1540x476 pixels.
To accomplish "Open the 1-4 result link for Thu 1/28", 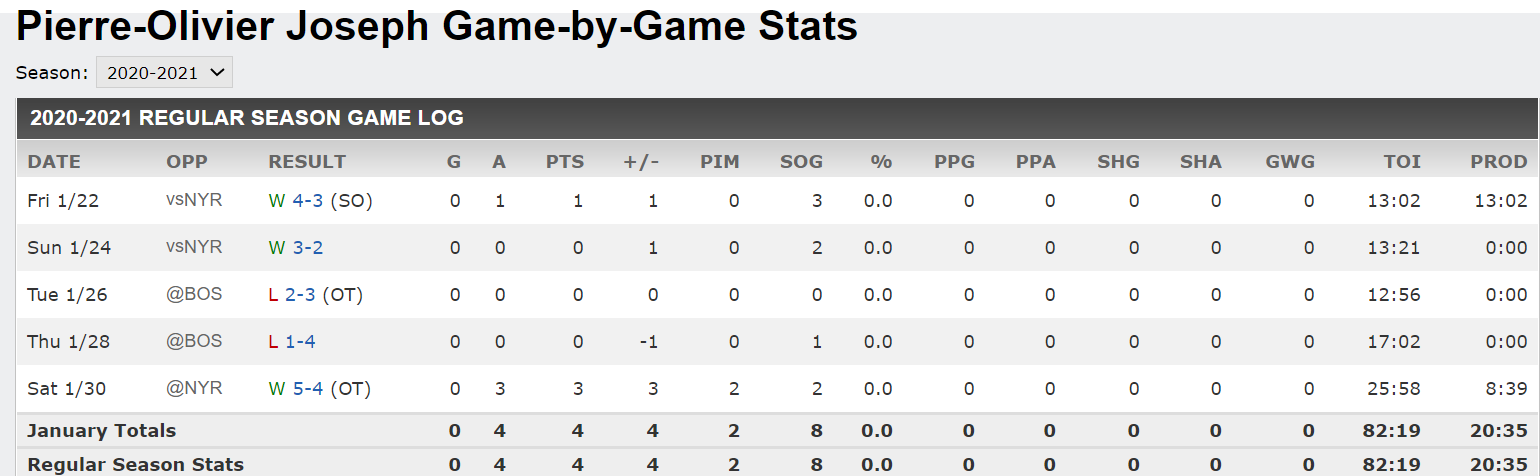I will point(301,342).
